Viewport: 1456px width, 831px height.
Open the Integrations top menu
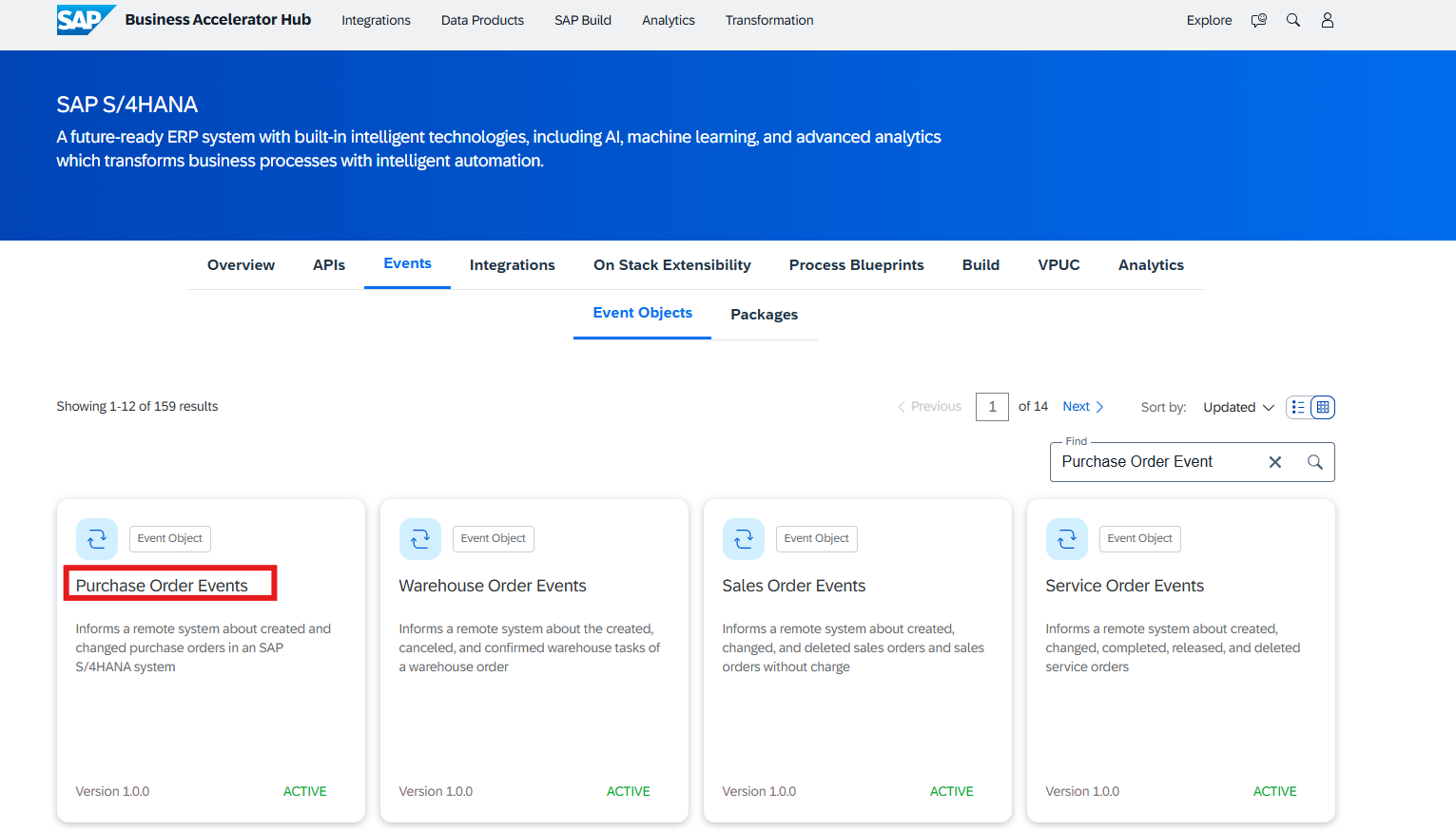point(376,20)
